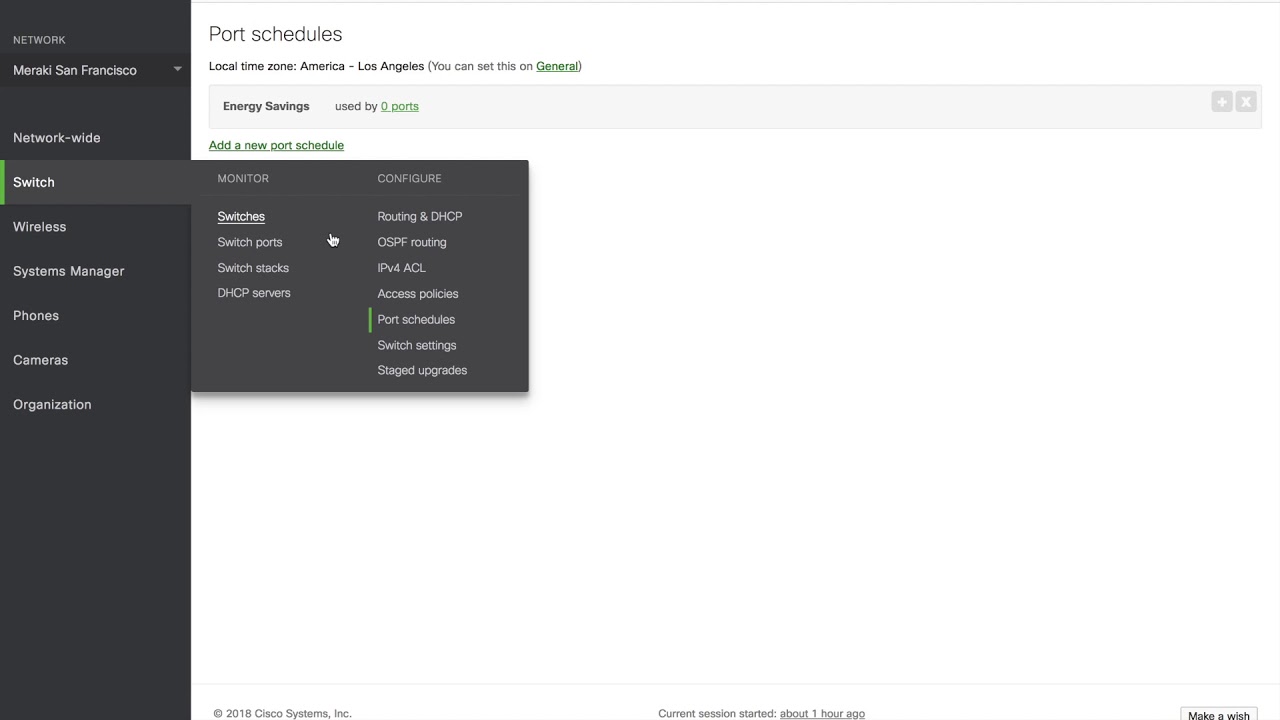Open Wireless in the sidebar

tap(40, 227)
